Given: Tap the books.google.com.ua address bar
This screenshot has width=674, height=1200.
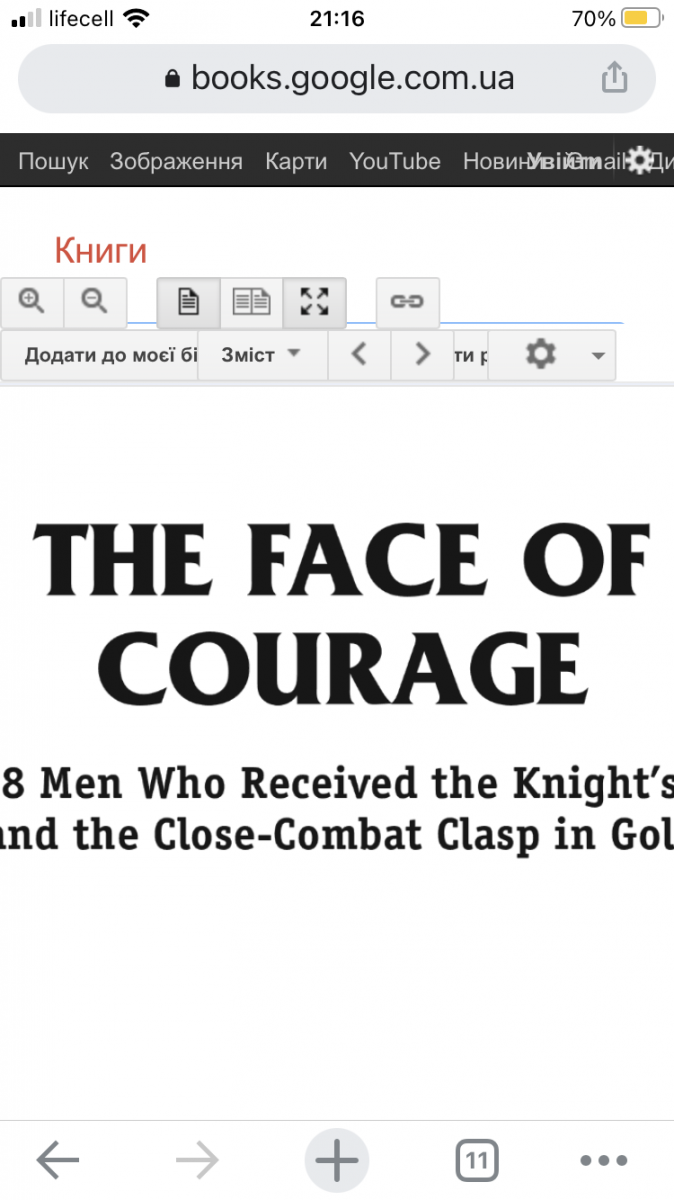Looking at the screenshot, I should tap(337, 78).
